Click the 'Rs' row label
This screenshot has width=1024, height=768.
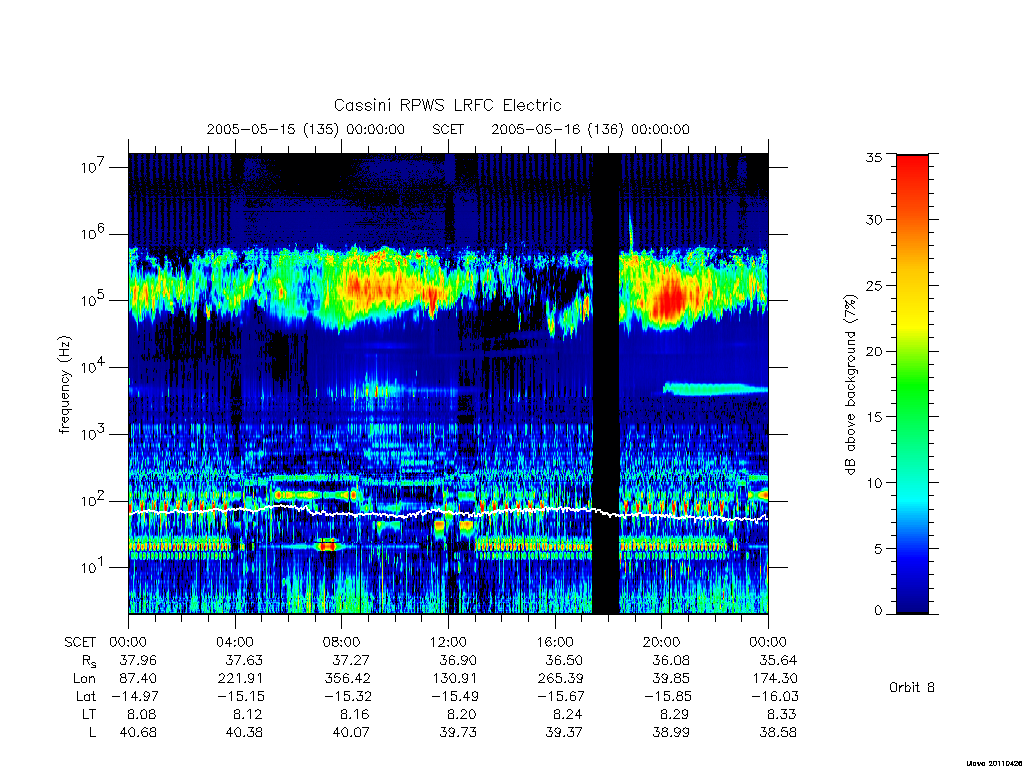point(89,661)
